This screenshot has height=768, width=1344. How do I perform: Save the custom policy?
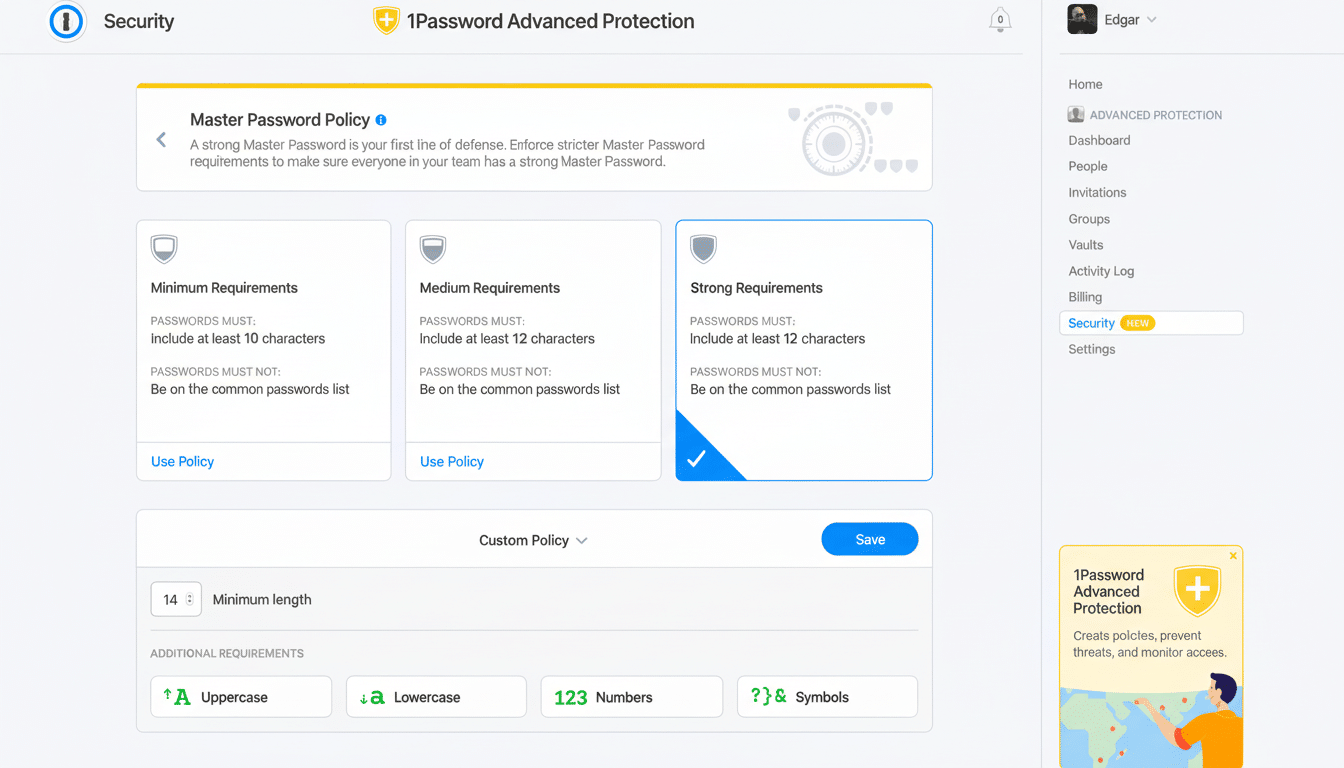pos(869,538)
